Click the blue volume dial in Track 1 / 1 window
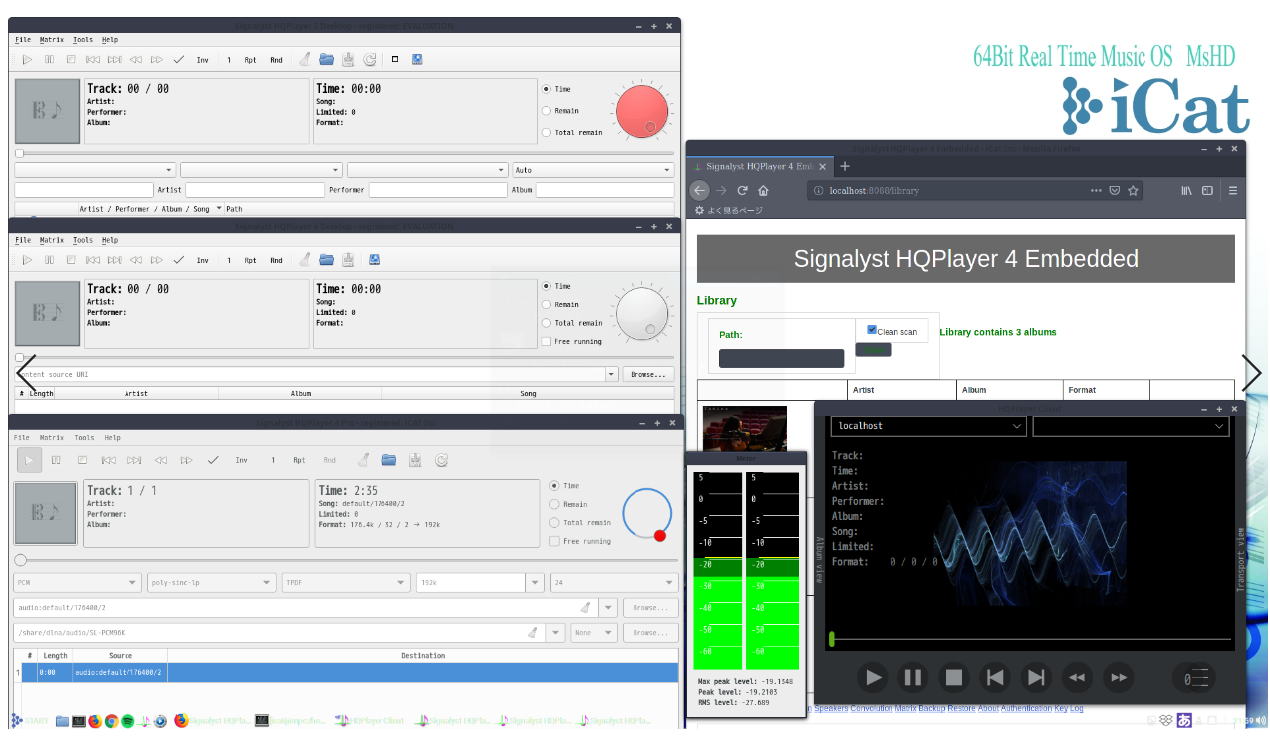The image size is (1270, 736). pyautogui.click(x=647, y=514)
